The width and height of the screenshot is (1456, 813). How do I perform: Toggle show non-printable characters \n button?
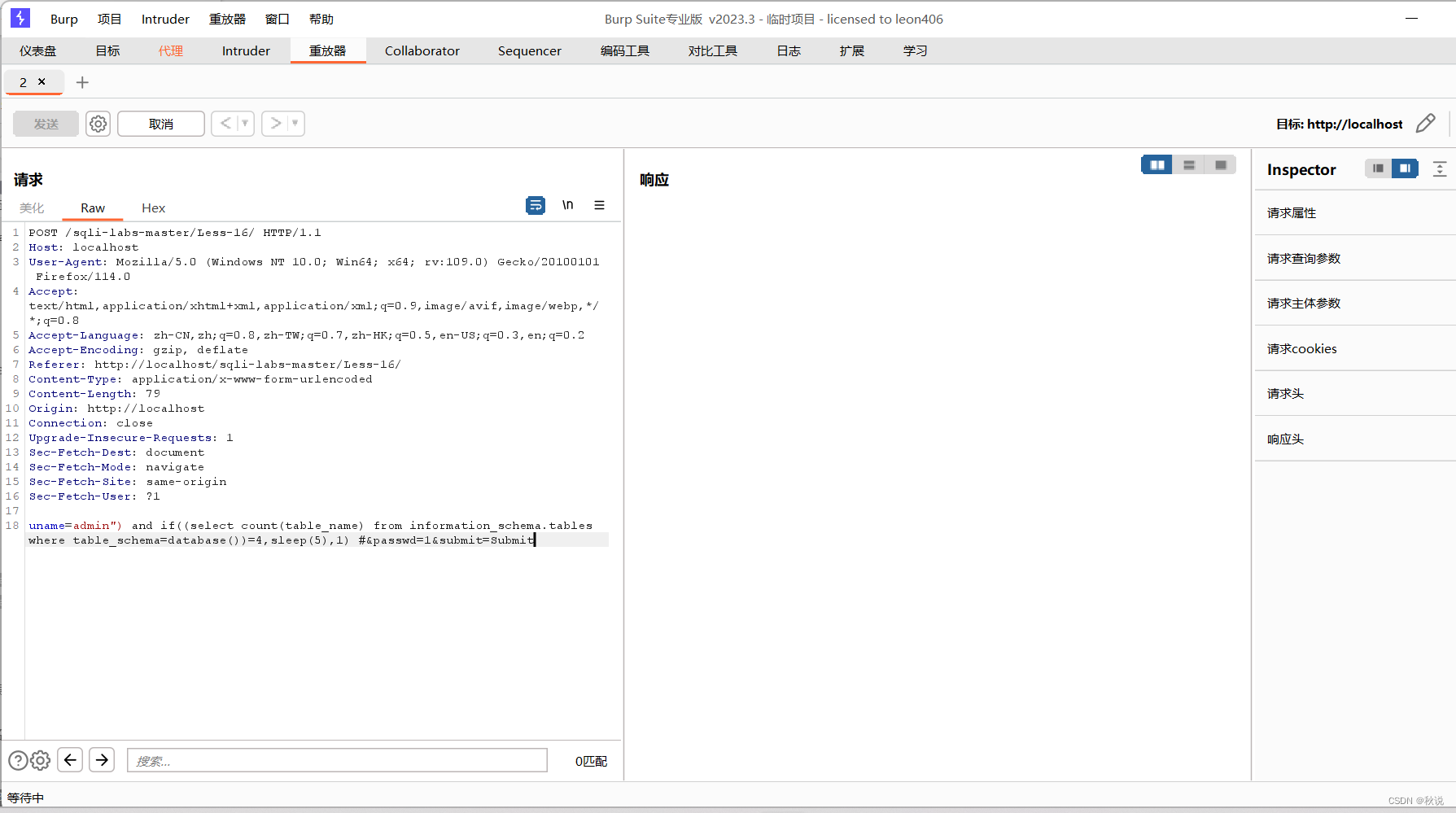point(567,205)
